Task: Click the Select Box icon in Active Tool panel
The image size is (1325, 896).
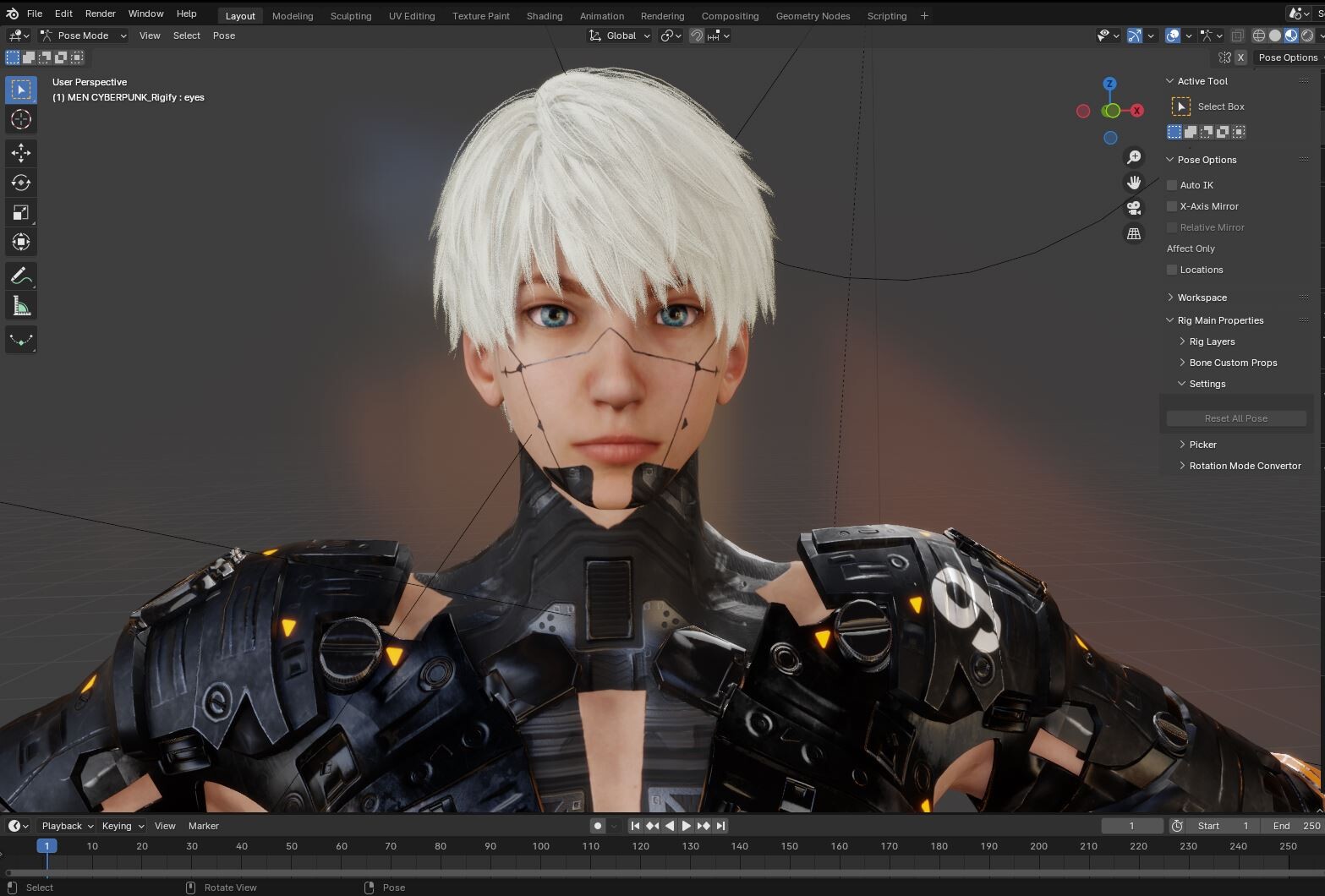Action: click(x=1181, y=107)
